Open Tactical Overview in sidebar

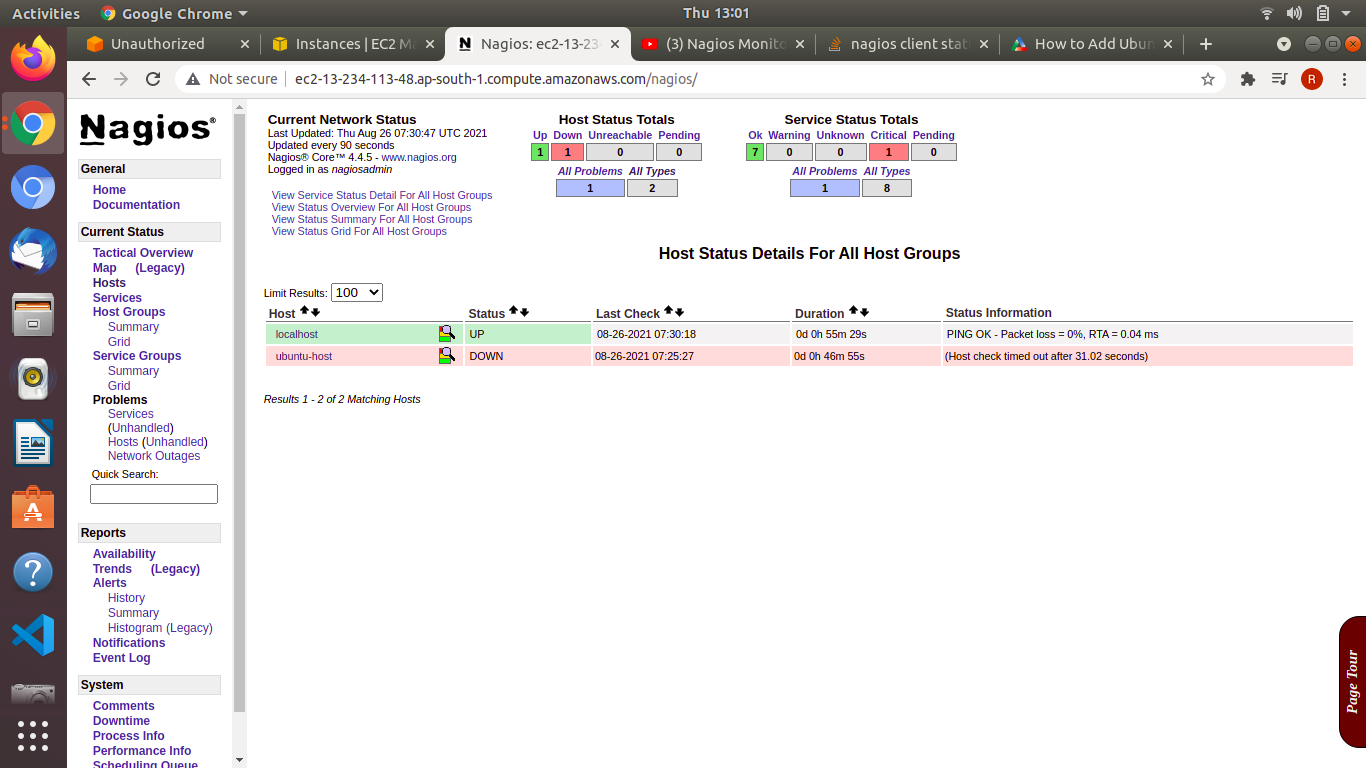[143, 253]
